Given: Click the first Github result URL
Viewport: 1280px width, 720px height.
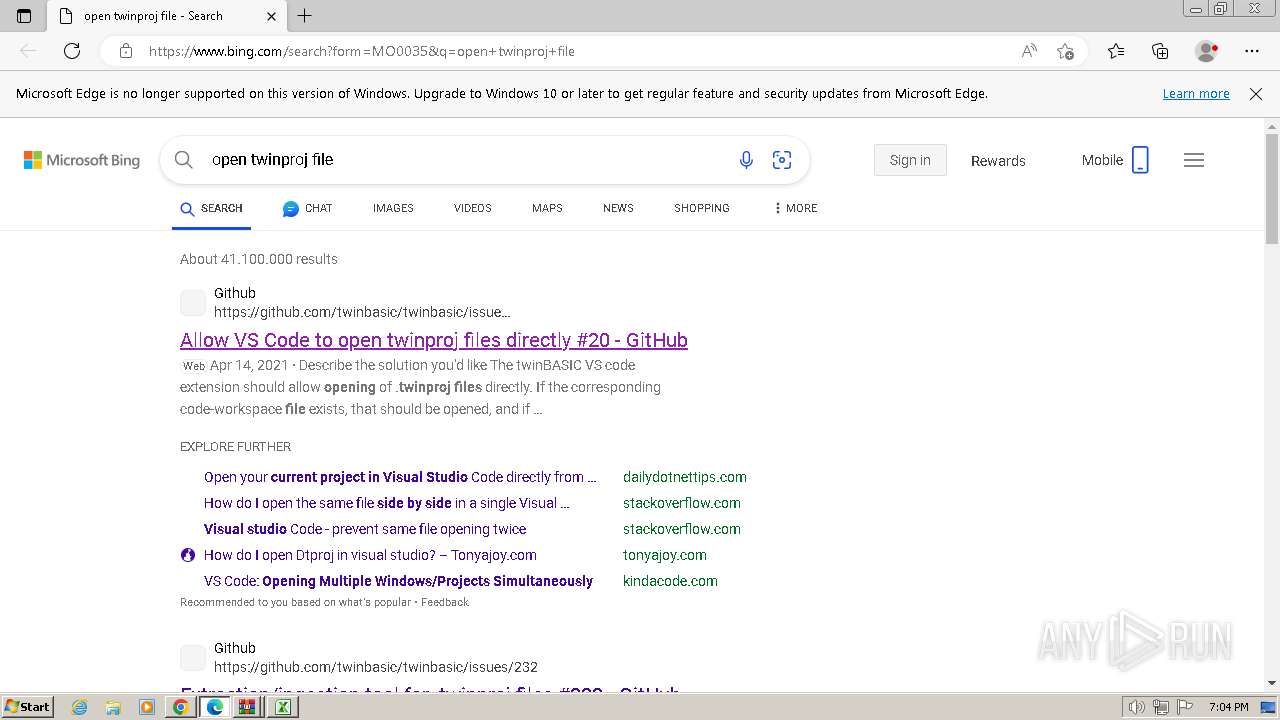Looking at the screenshot, I should coord(362,312).
